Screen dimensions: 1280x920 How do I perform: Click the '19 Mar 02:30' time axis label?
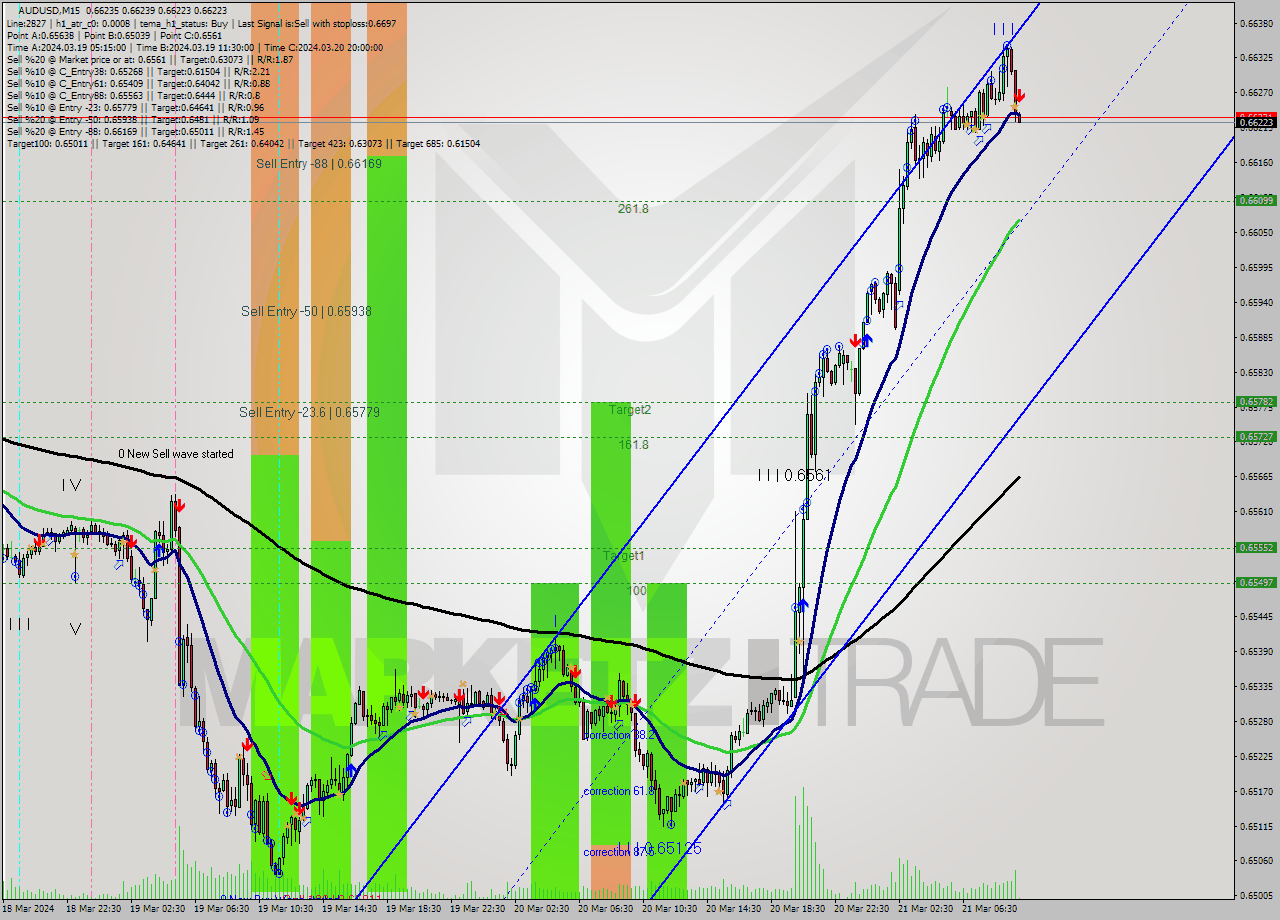tap(157, 909)
